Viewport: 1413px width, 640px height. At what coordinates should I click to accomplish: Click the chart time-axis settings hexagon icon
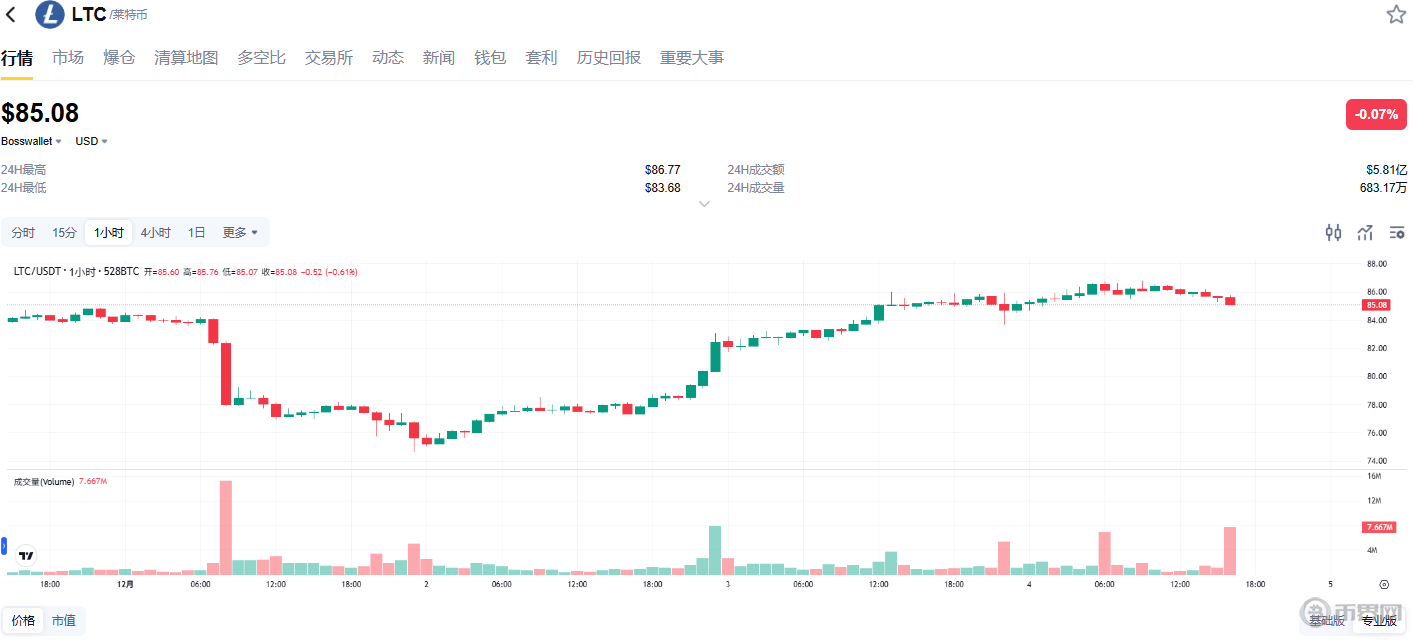[1384, 584]
